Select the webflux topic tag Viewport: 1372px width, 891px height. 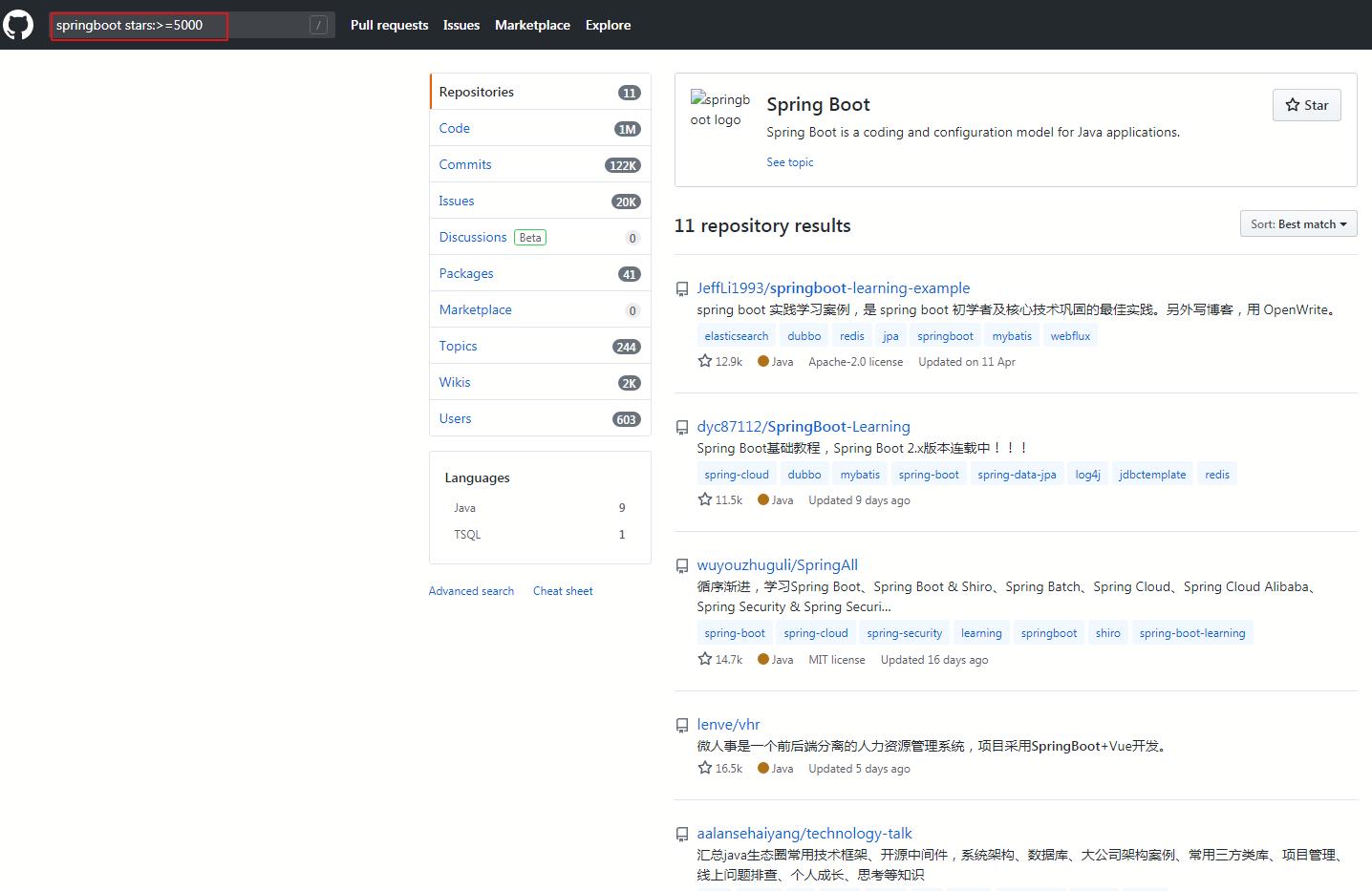(x=1070, y=336)
